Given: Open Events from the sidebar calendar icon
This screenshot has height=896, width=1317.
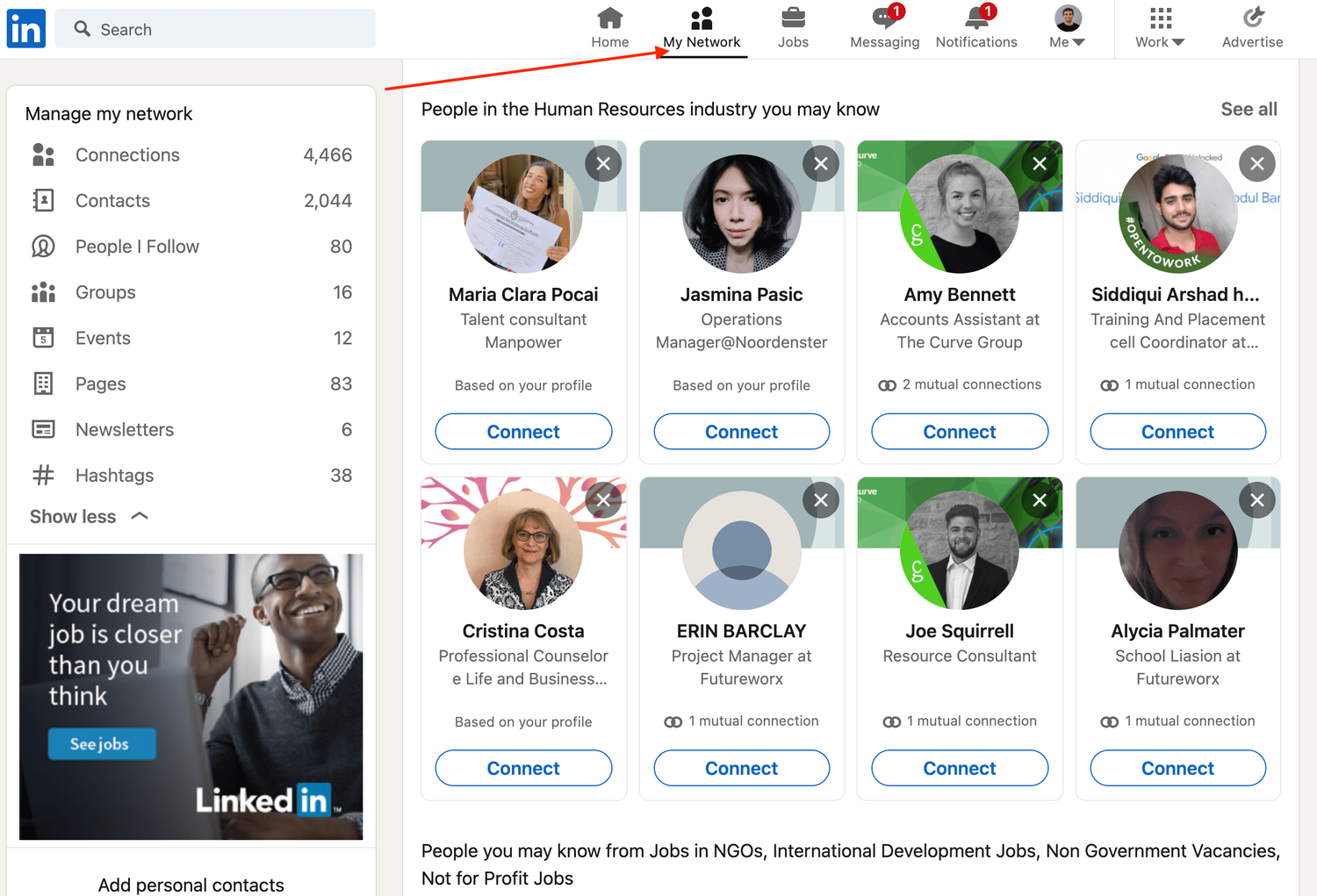Looking at the screenshot, I should [43, 338].
